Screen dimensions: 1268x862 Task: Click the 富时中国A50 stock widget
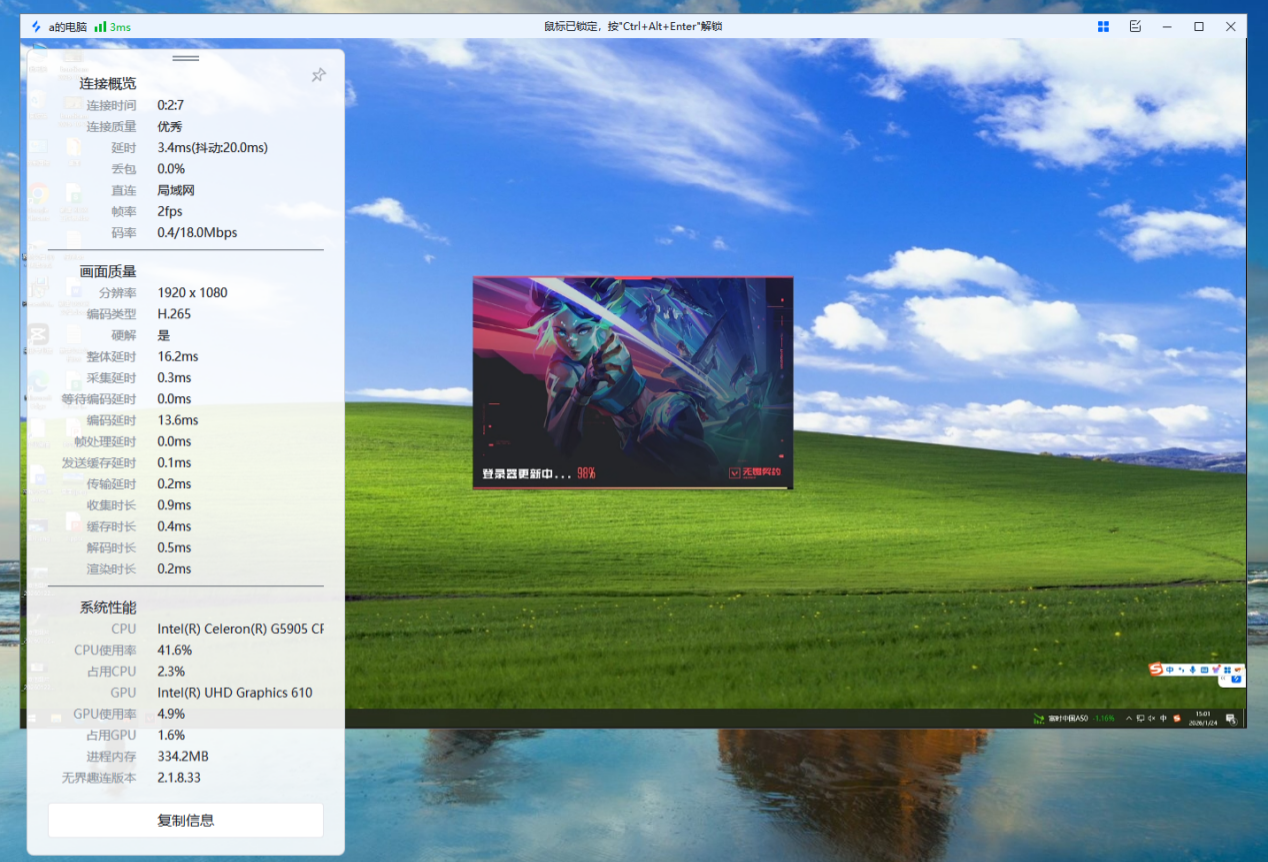click(x=1074, y=718)
